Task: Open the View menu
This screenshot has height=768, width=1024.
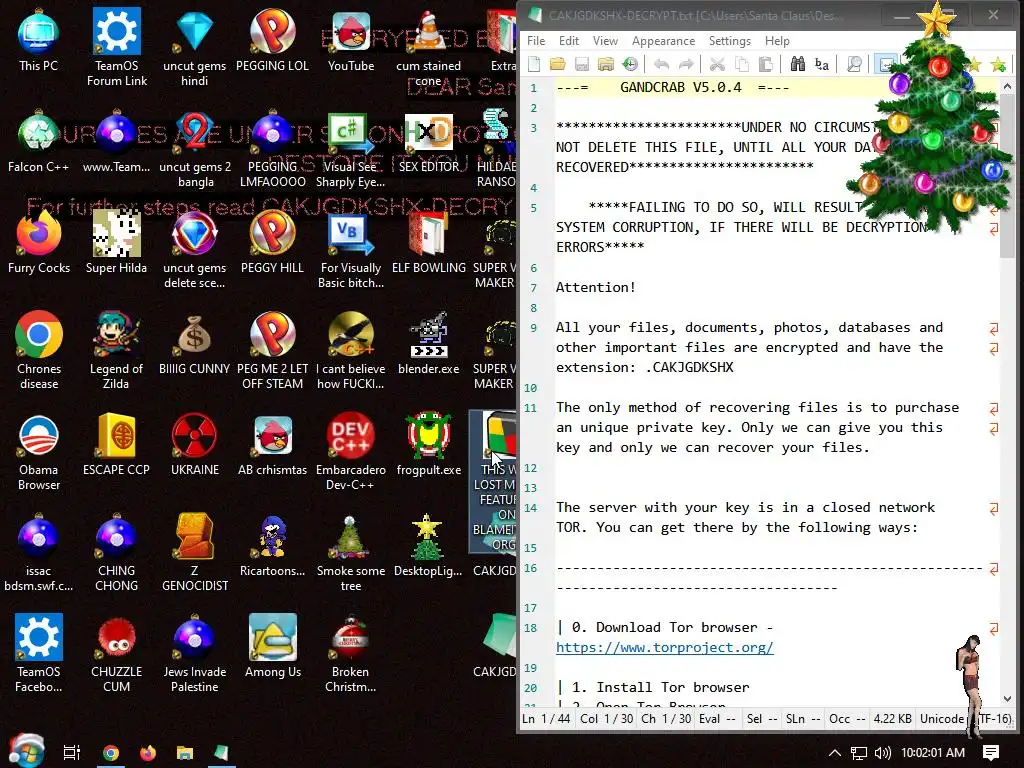Action: (x=605, y=40)
